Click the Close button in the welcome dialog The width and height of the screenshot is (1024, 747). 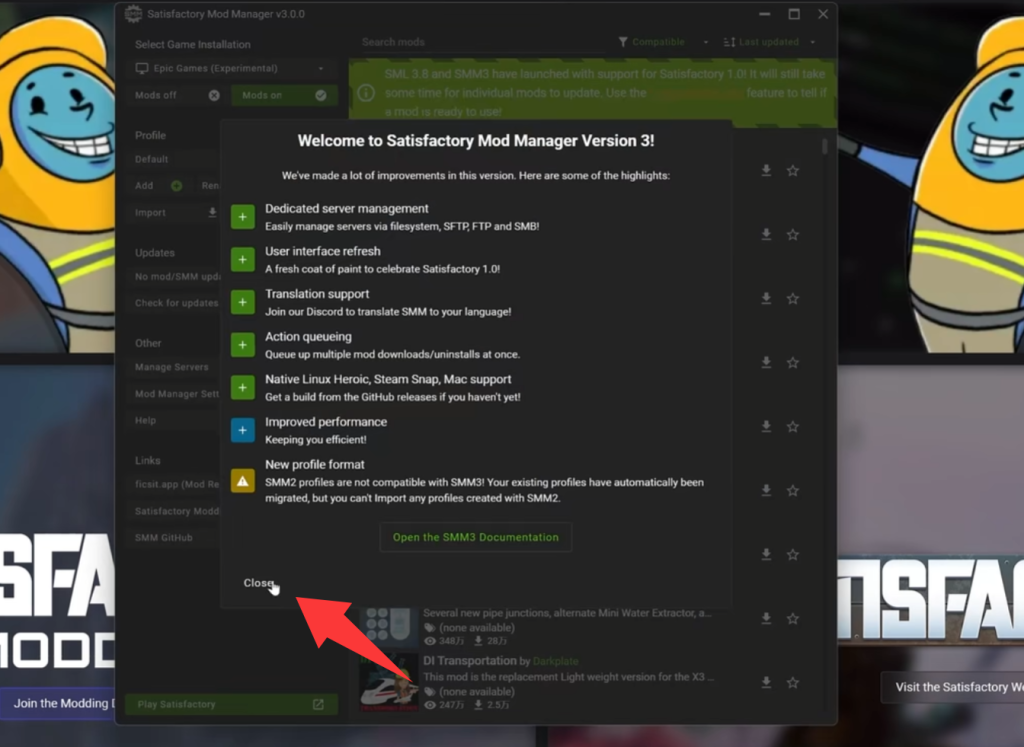click(258, 583)
